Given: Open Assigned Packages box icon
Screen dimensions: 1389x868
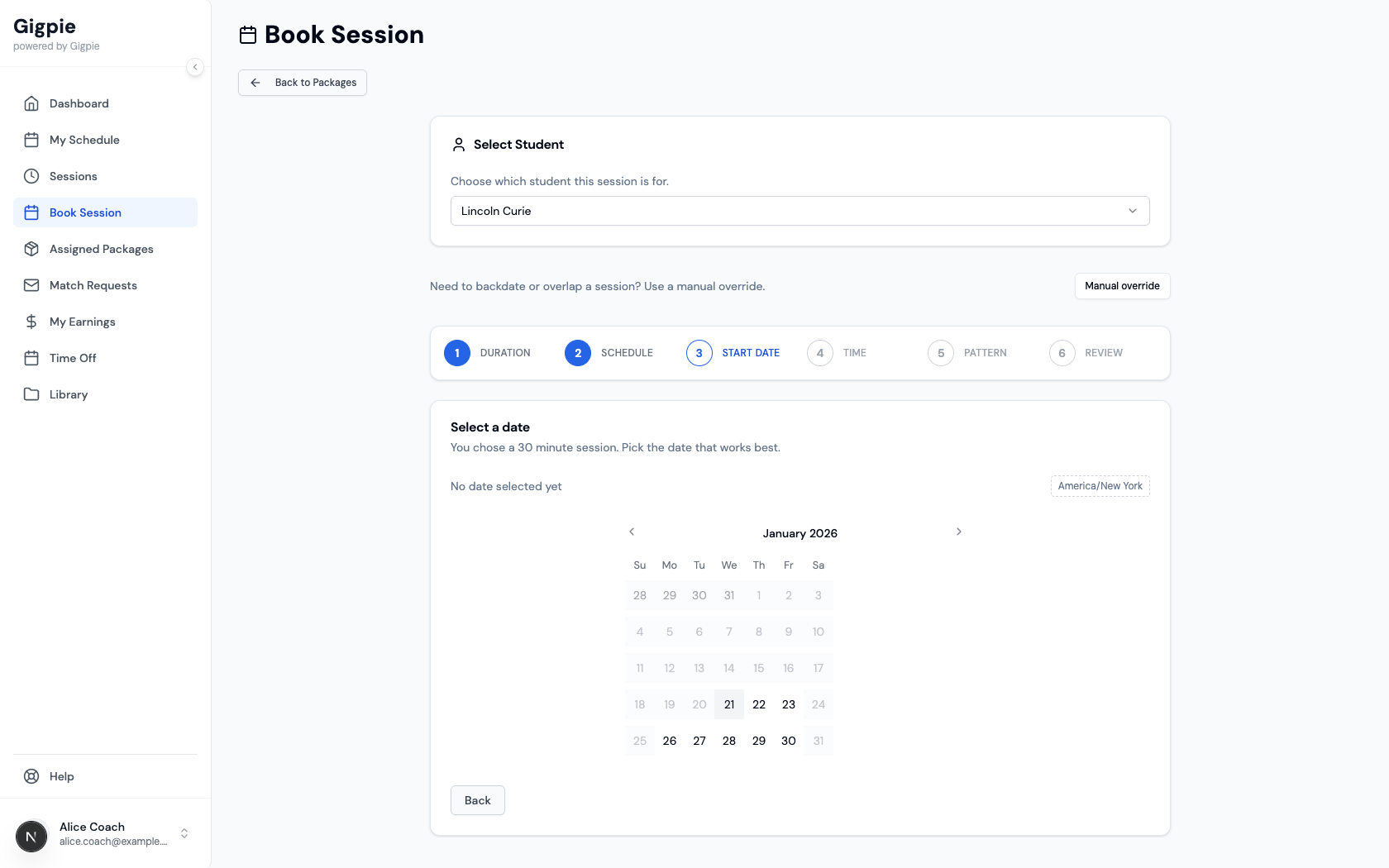Looking at the screenshot, I should (x=31, y=249).
